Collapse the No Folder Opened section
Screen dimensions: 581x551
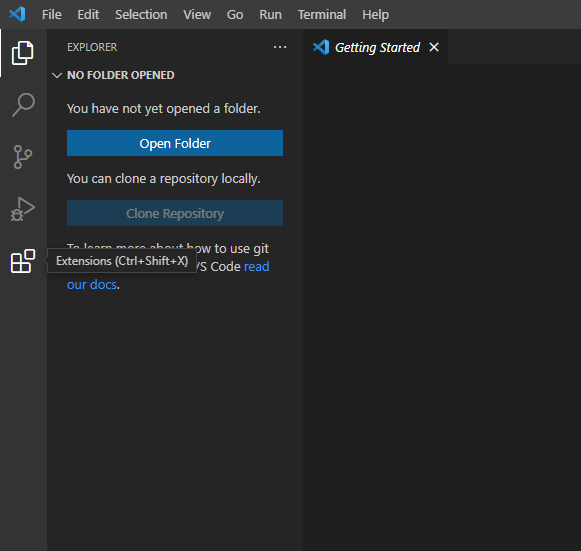[57, 75]
